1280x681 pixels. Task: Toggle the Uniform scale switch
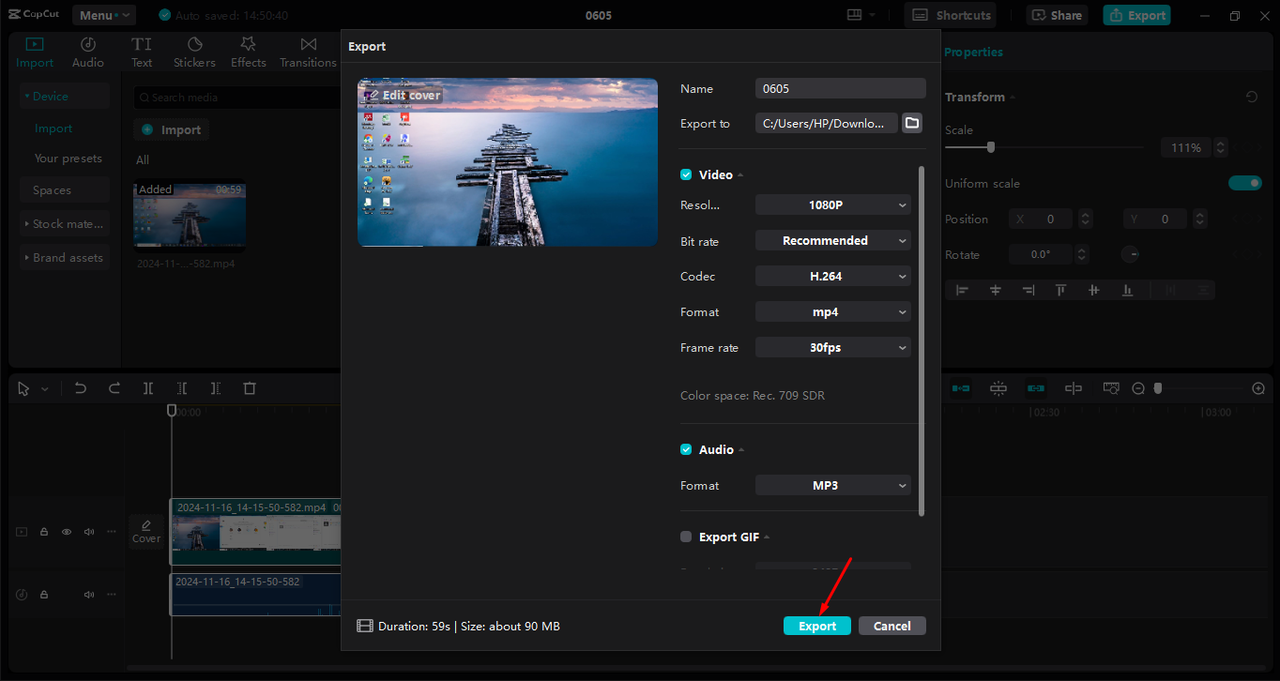click(x=1245, y=183)
